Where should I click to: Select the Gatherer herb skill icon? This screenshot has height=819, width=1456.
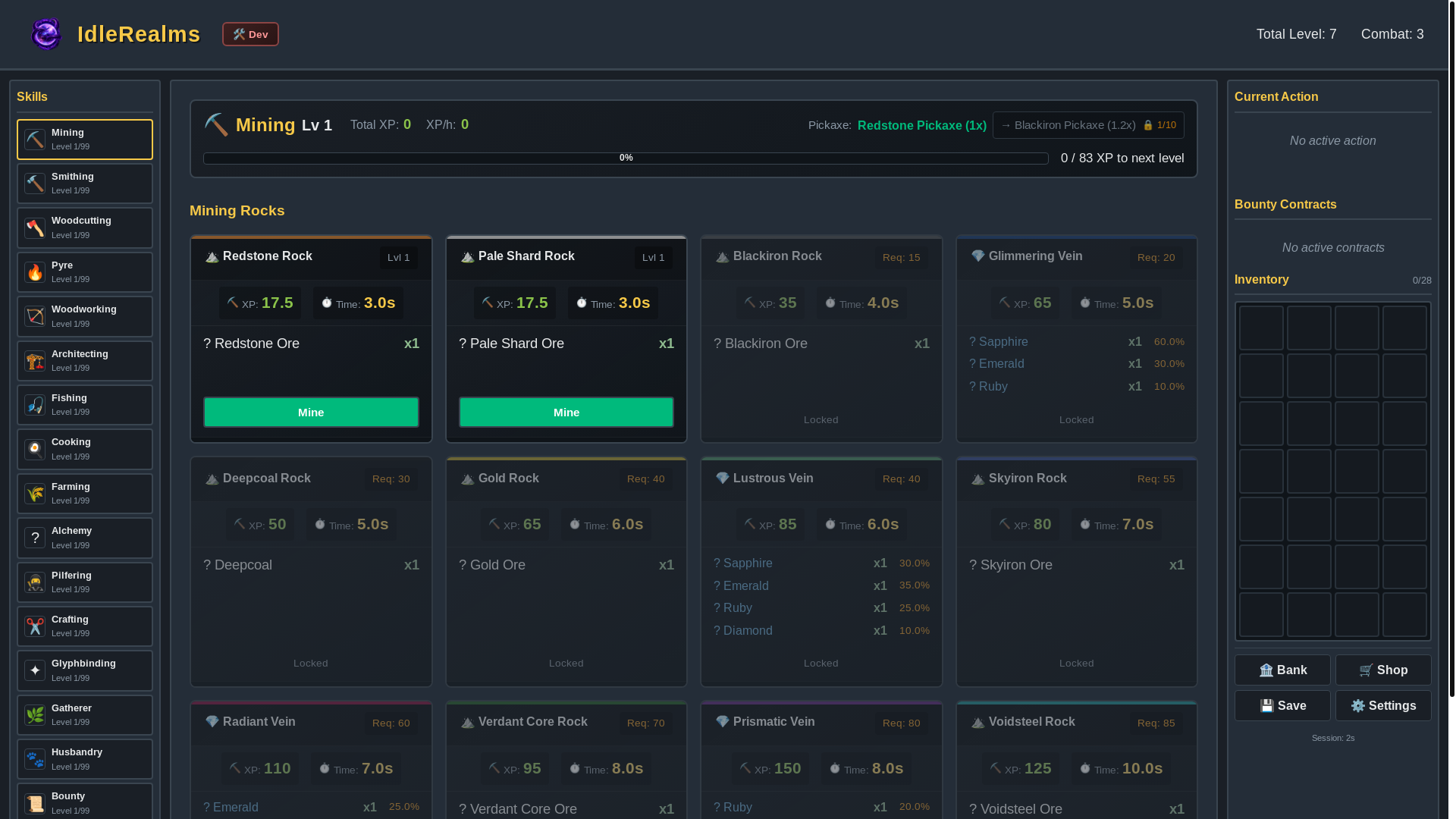tap(35, 715)
